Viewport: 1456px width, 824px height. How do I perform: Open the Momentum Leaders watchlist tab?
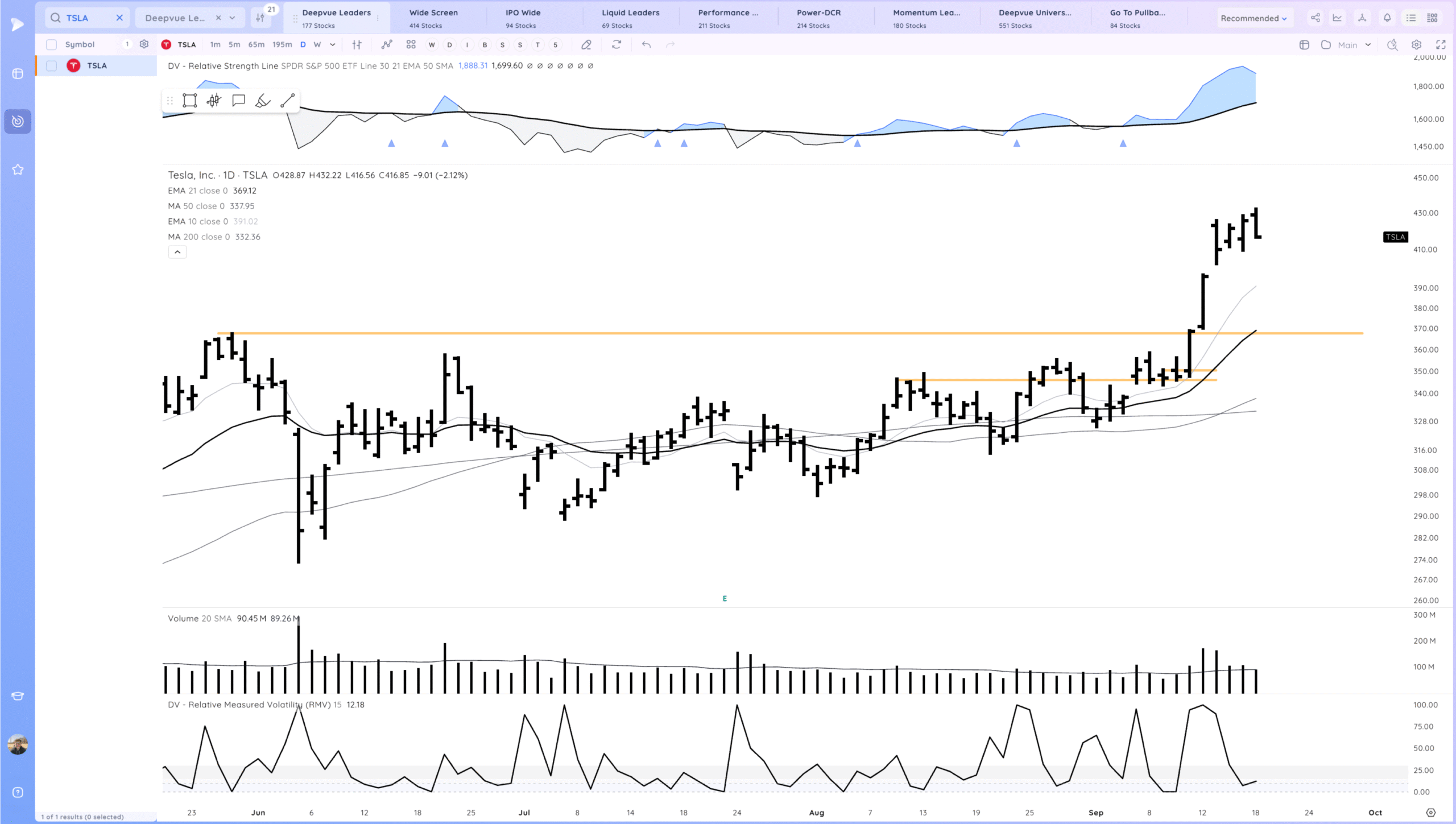(x=926, y=18)
